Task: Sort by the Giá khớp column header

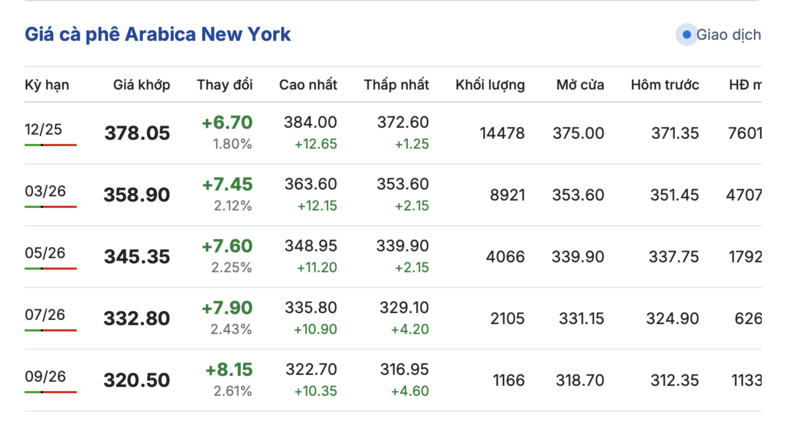Action: click(141, 85)
